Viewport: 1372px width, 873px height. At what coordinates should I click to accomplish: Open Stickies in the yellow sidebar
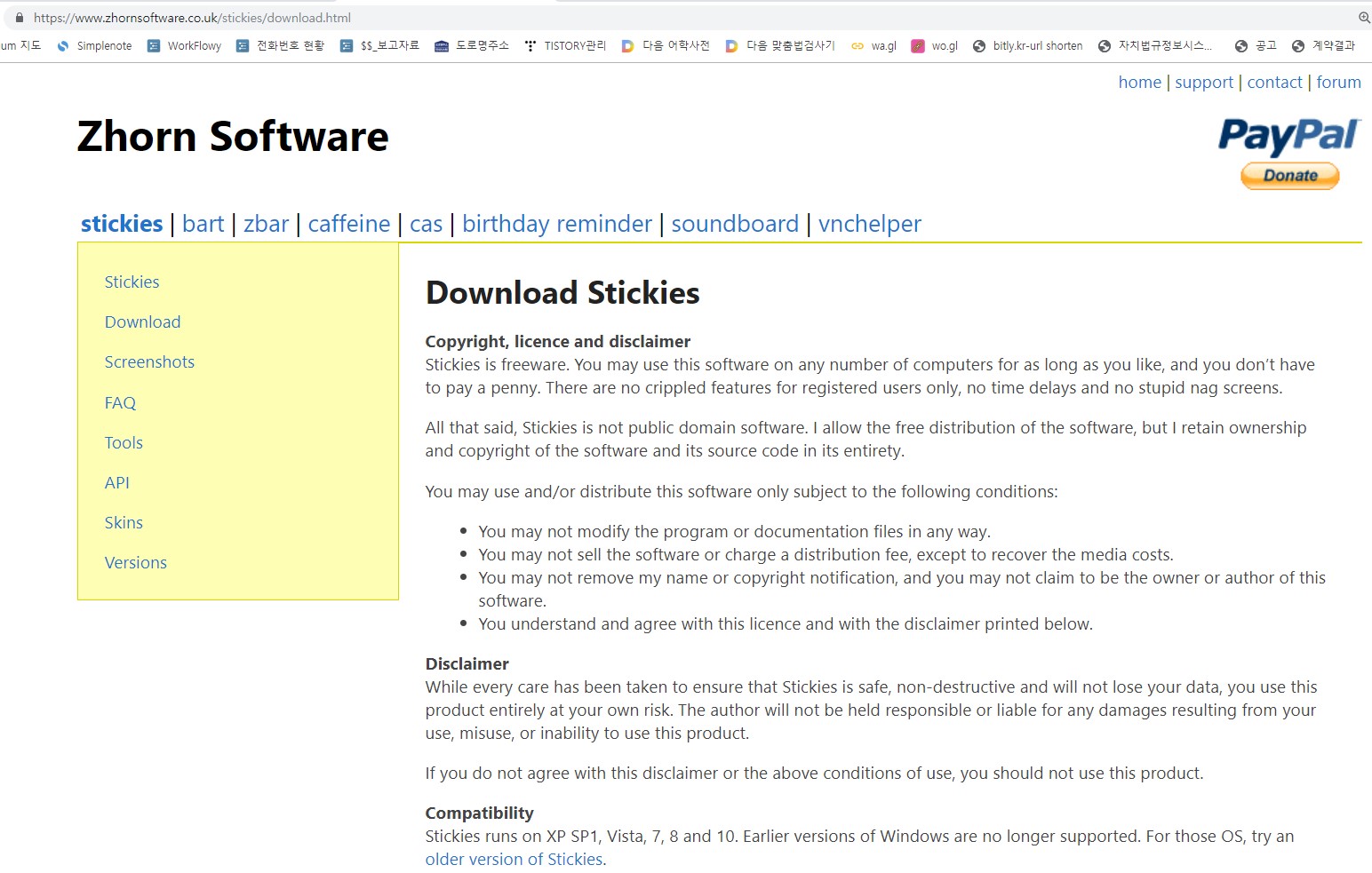click(132, 282)
